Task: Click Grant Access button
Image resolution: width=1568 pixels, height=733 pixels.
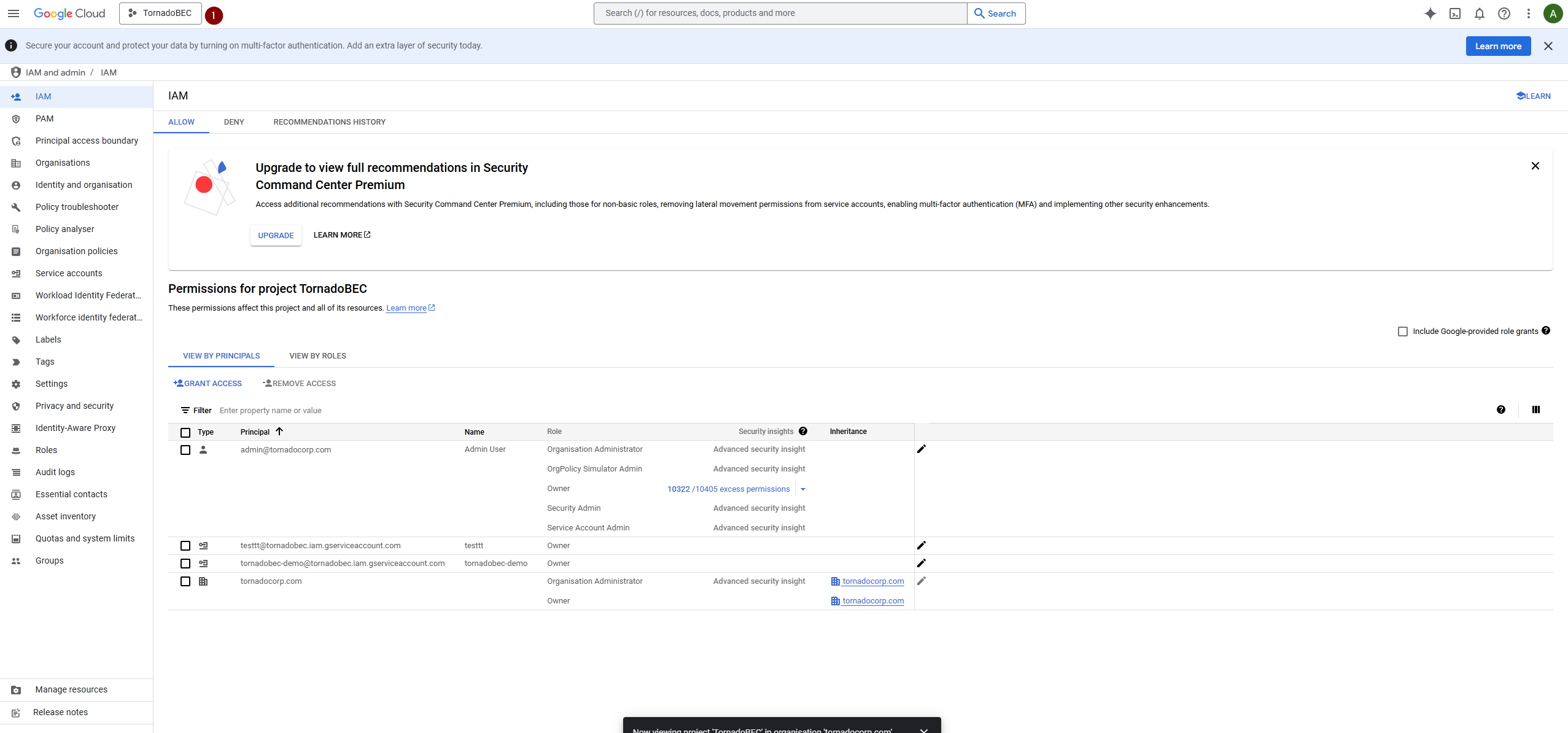Action: coord(208,384)
